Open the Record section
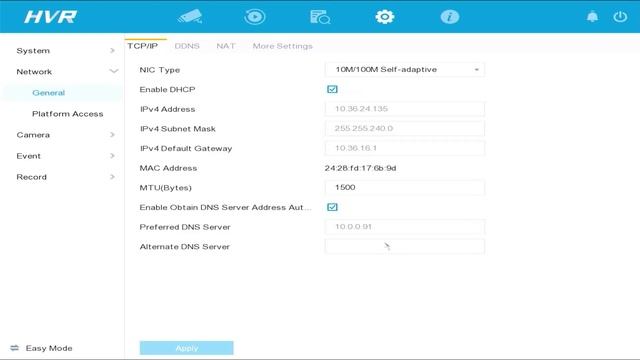This screenshot has width=640, height=360. (x=31, y=177)
